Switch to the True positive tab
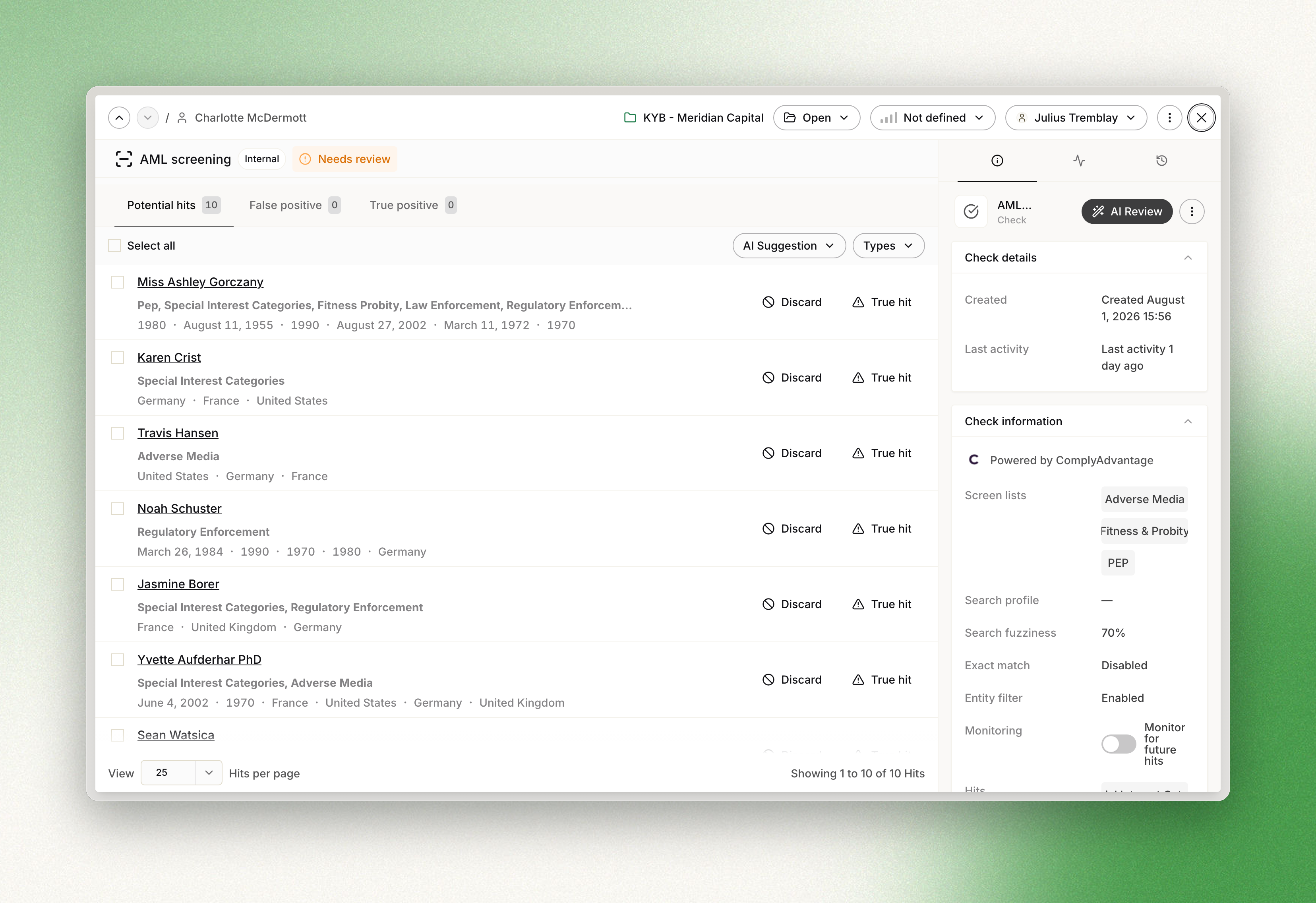 click(x=413, y=205)
